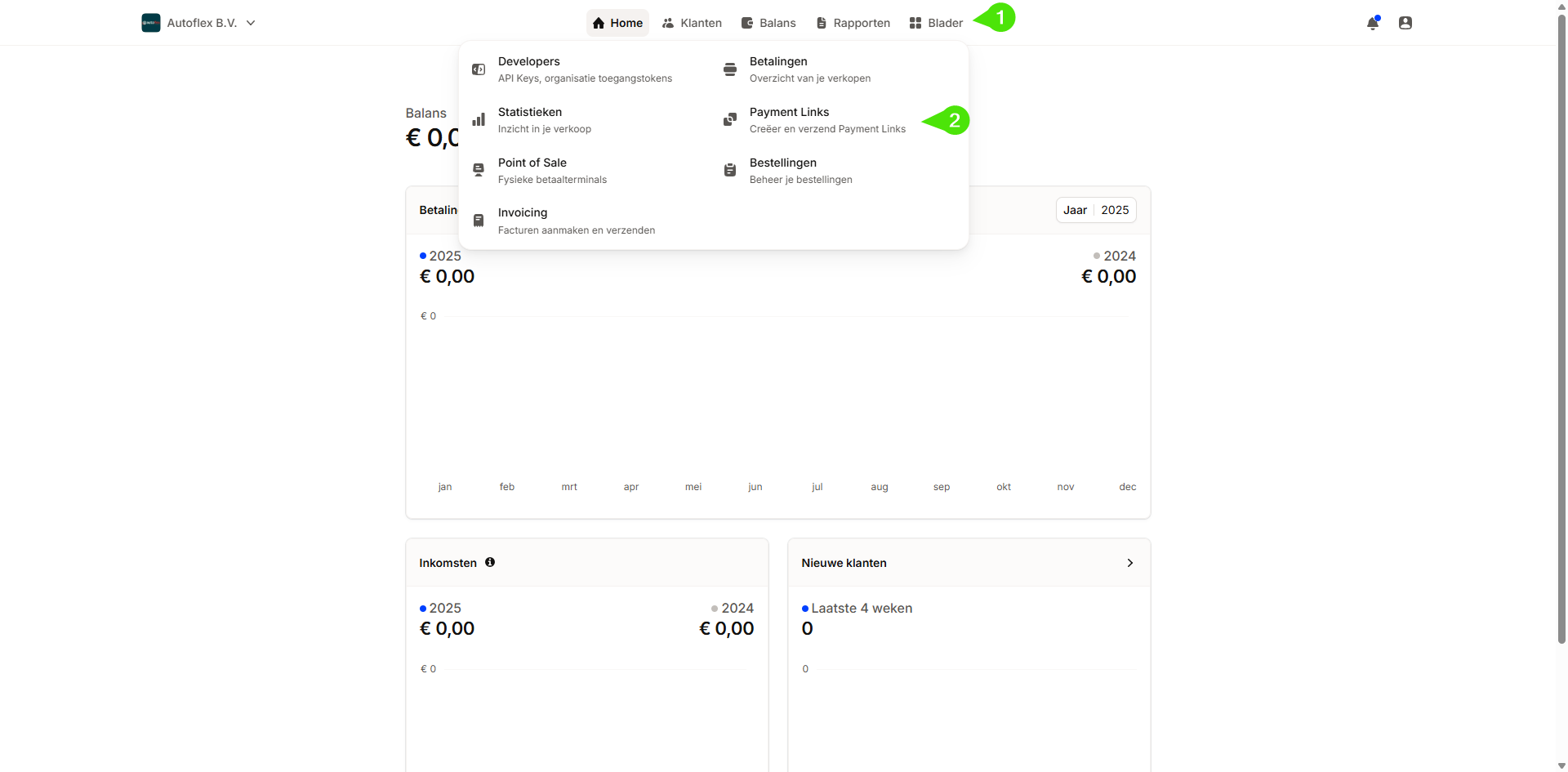Go to the Klanten tab
Screen dimensions: 1568x772
pos(692,23)
